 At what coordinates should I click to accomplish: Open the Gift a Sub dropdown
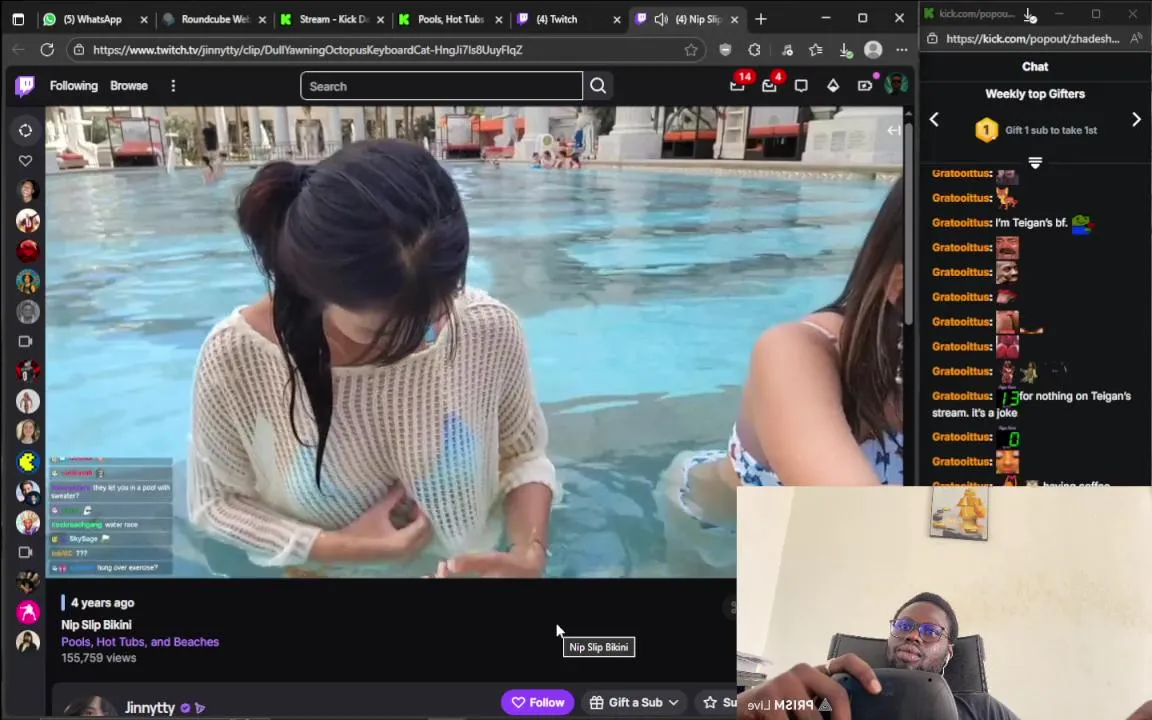[634, 702]
